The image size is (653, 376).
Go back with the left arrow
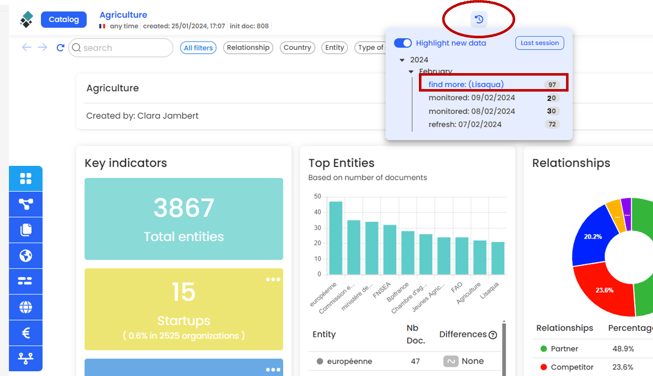tap(27, 47)
